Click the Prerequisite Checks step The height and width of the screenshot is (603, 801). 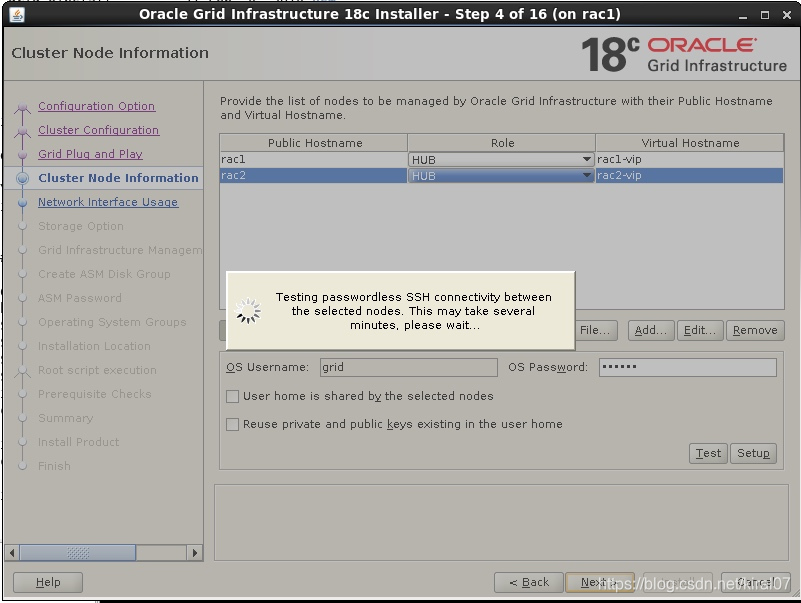95,394
